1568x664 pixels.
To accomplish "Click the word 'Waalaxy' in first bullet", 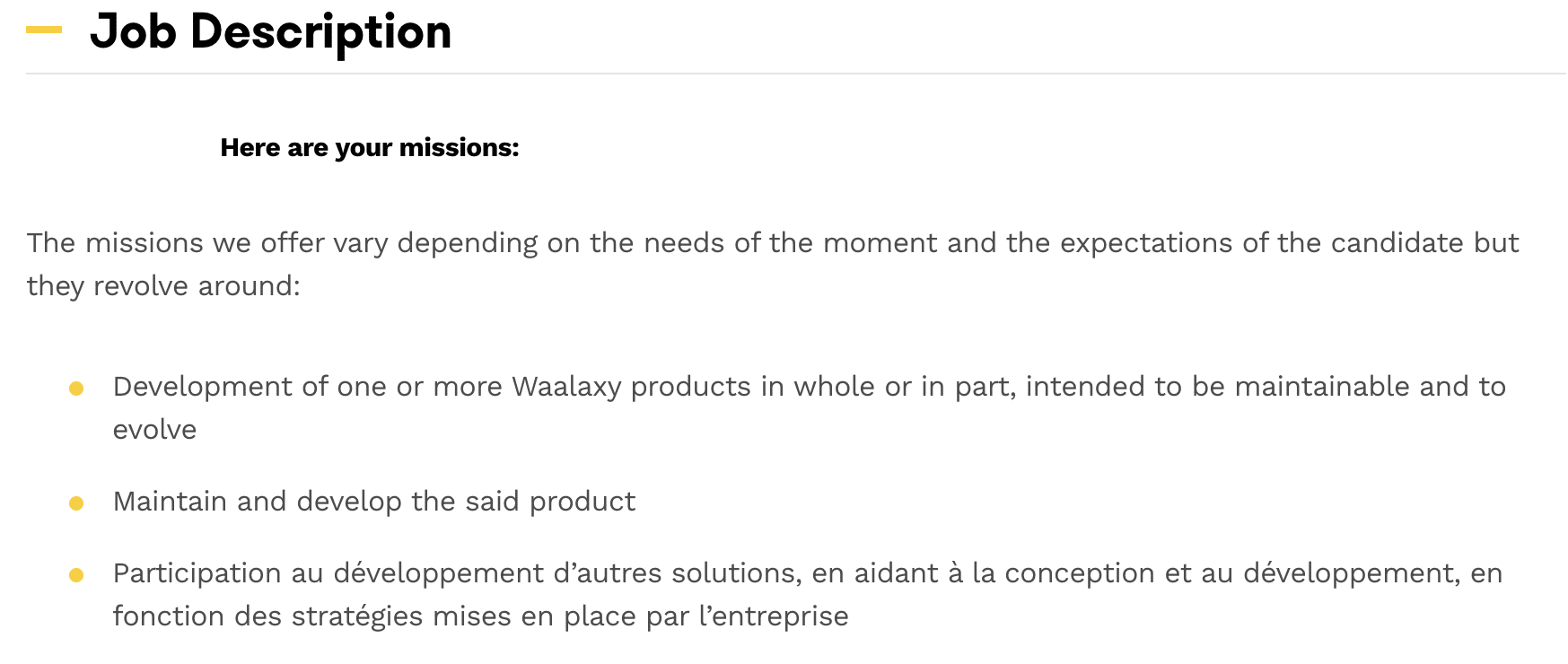I will click(566, 387).
